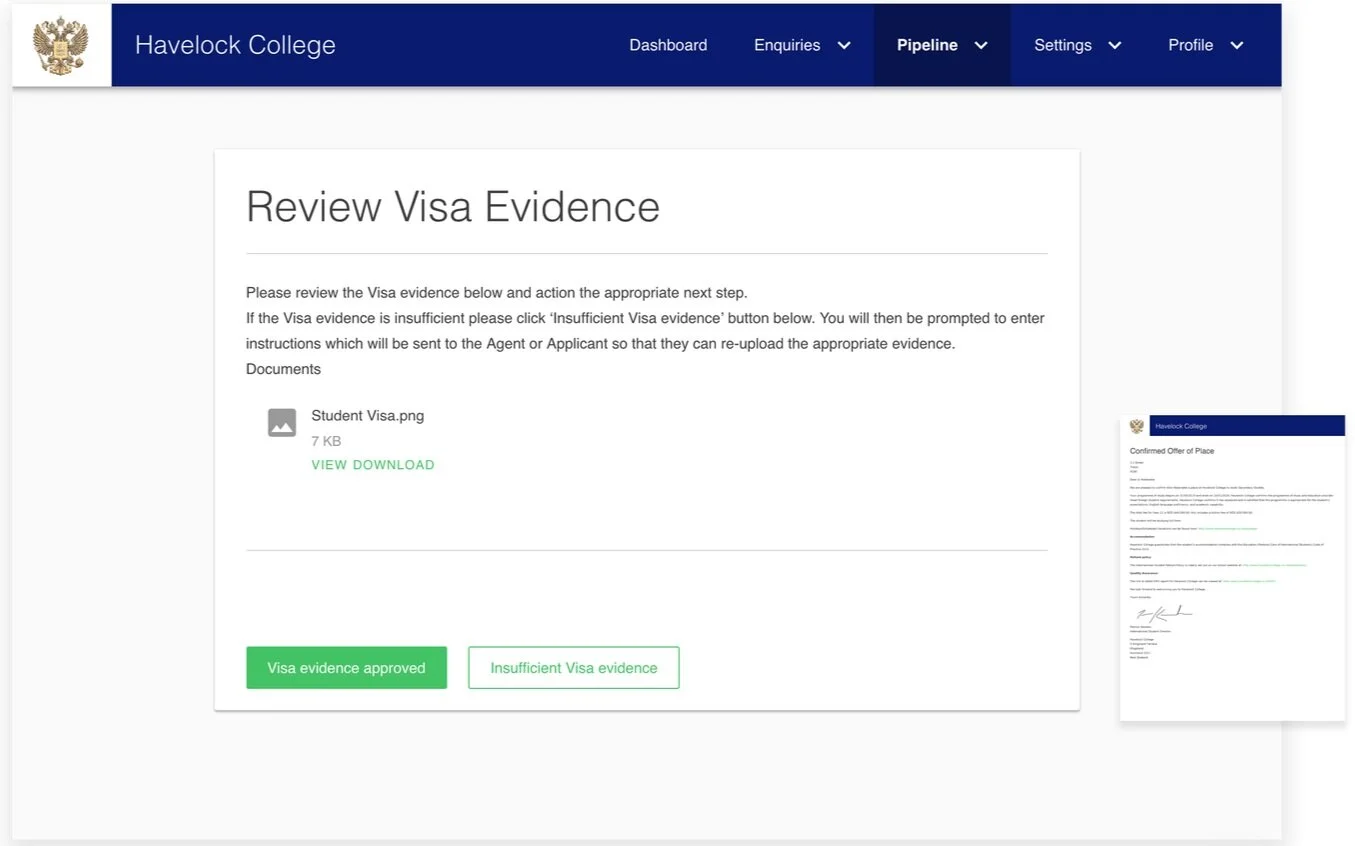Viewport: 1355px width, 846px height.
Task: Expand the Profile dropdown menu
Action: click(x=1237, y=45)
